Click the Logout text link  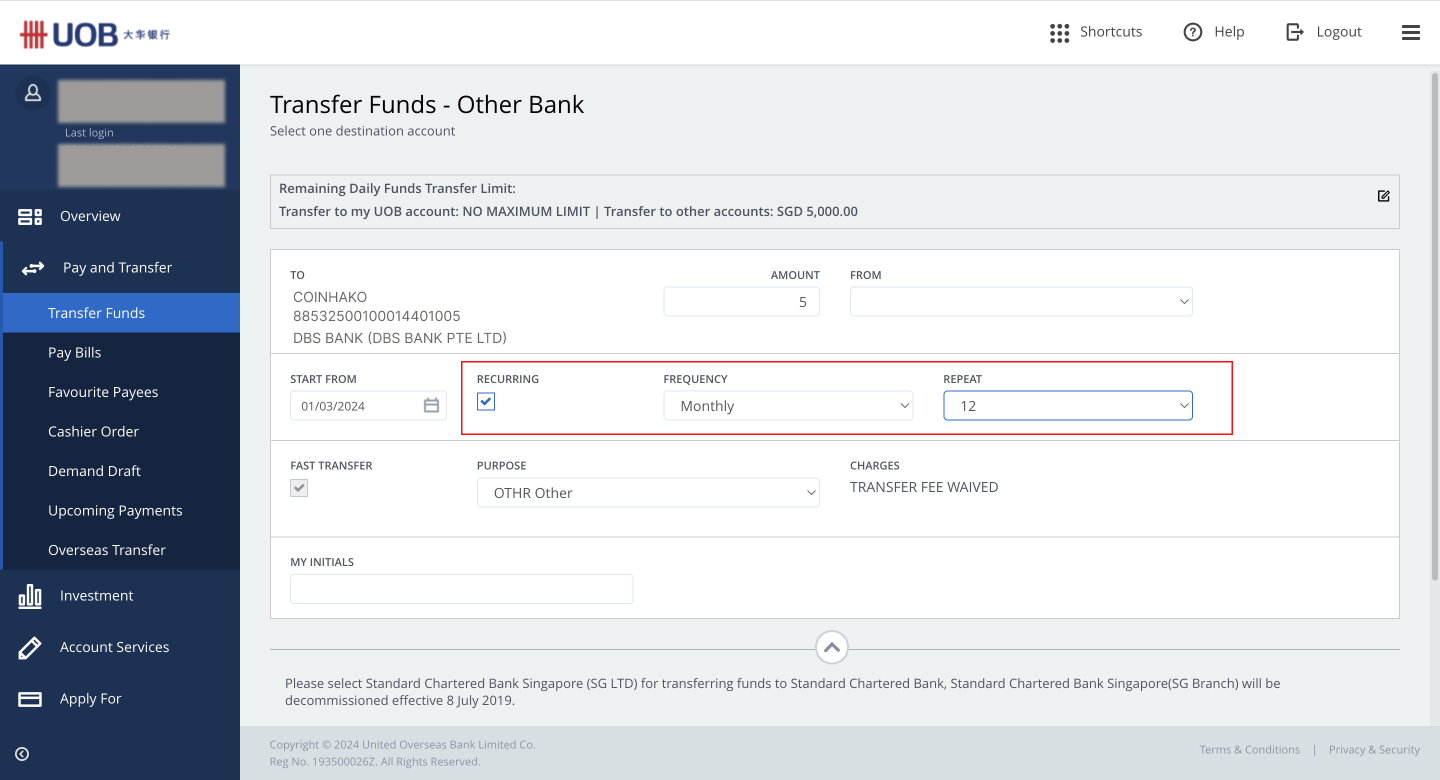click(1339, 32)
